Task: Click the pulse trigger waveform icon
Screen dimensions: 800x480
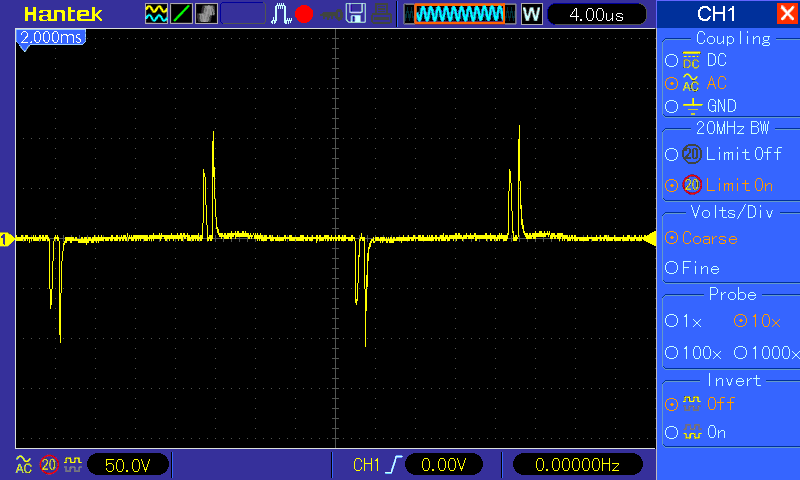Action: tap(281, 14)
